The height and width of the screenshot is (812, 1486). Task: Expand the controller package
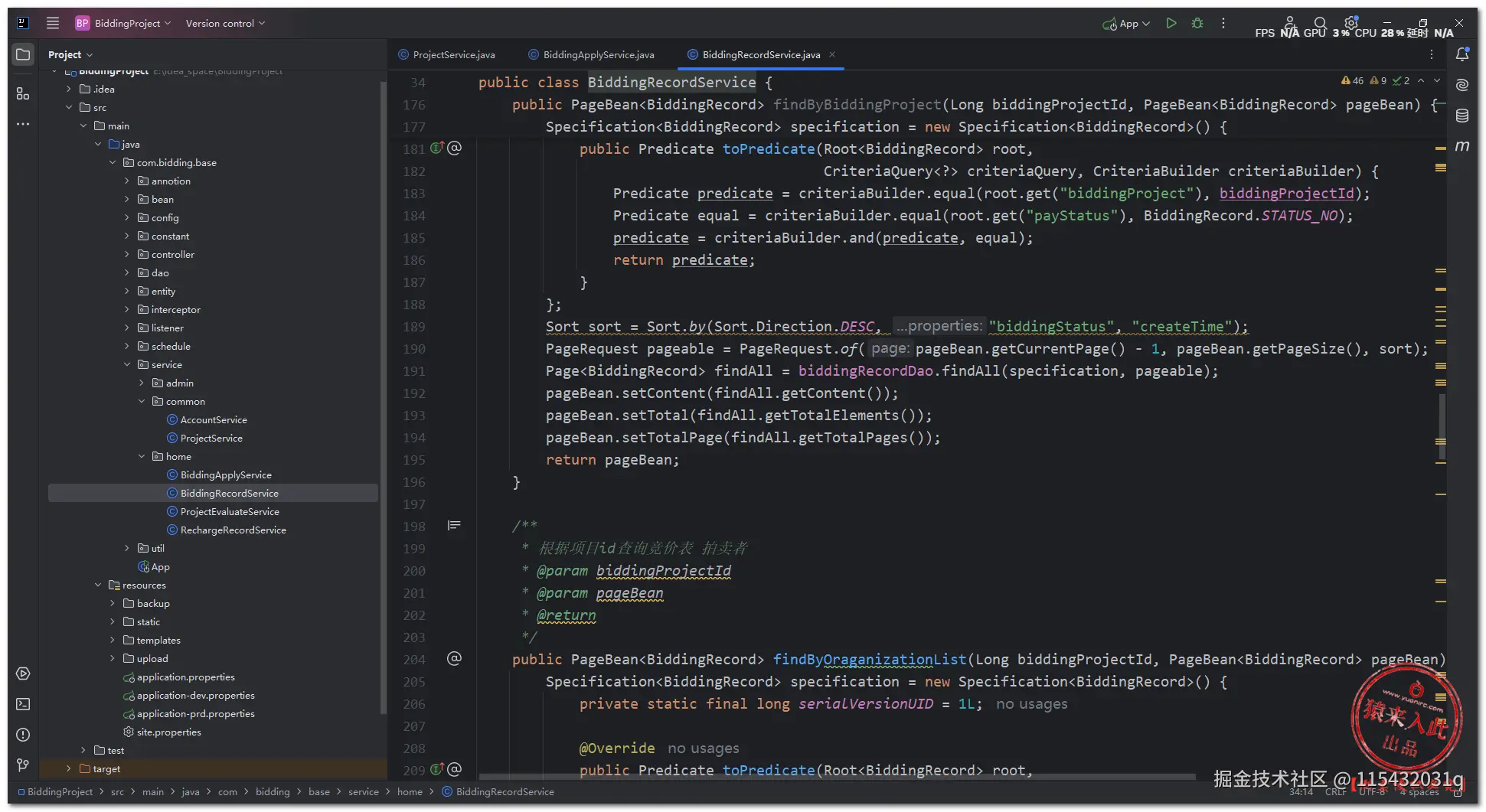(127, 254)
